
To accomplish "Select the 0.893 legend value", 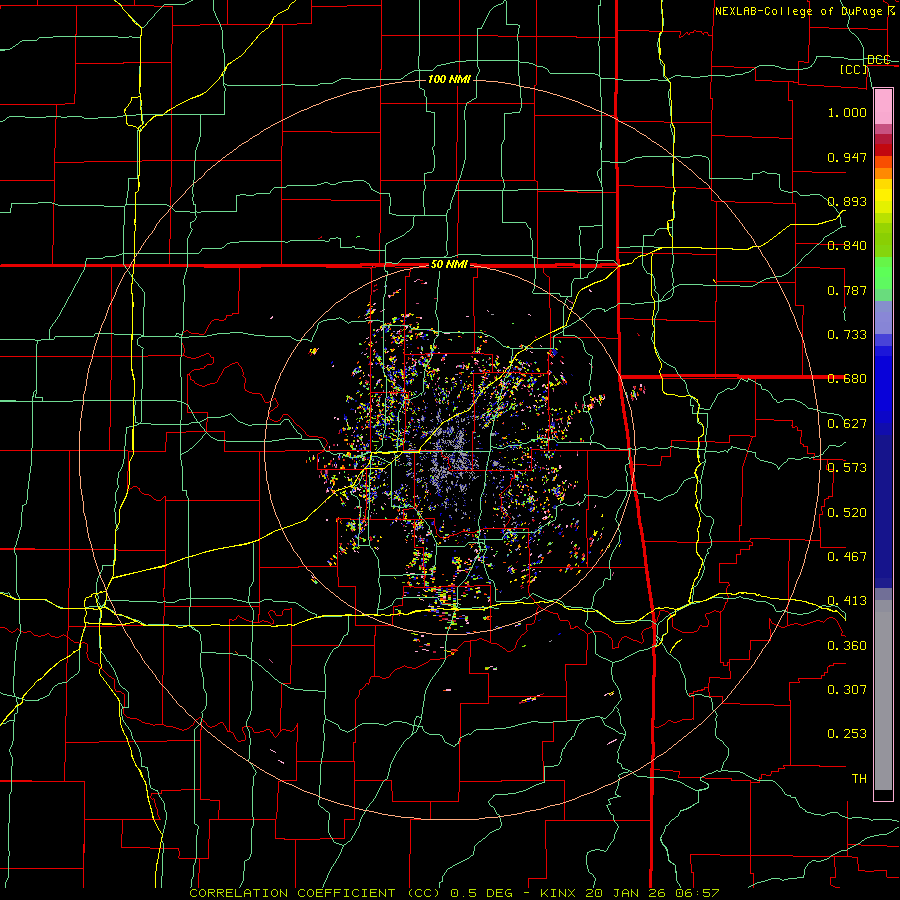I will pyautogui.click(x=847, y=201).
